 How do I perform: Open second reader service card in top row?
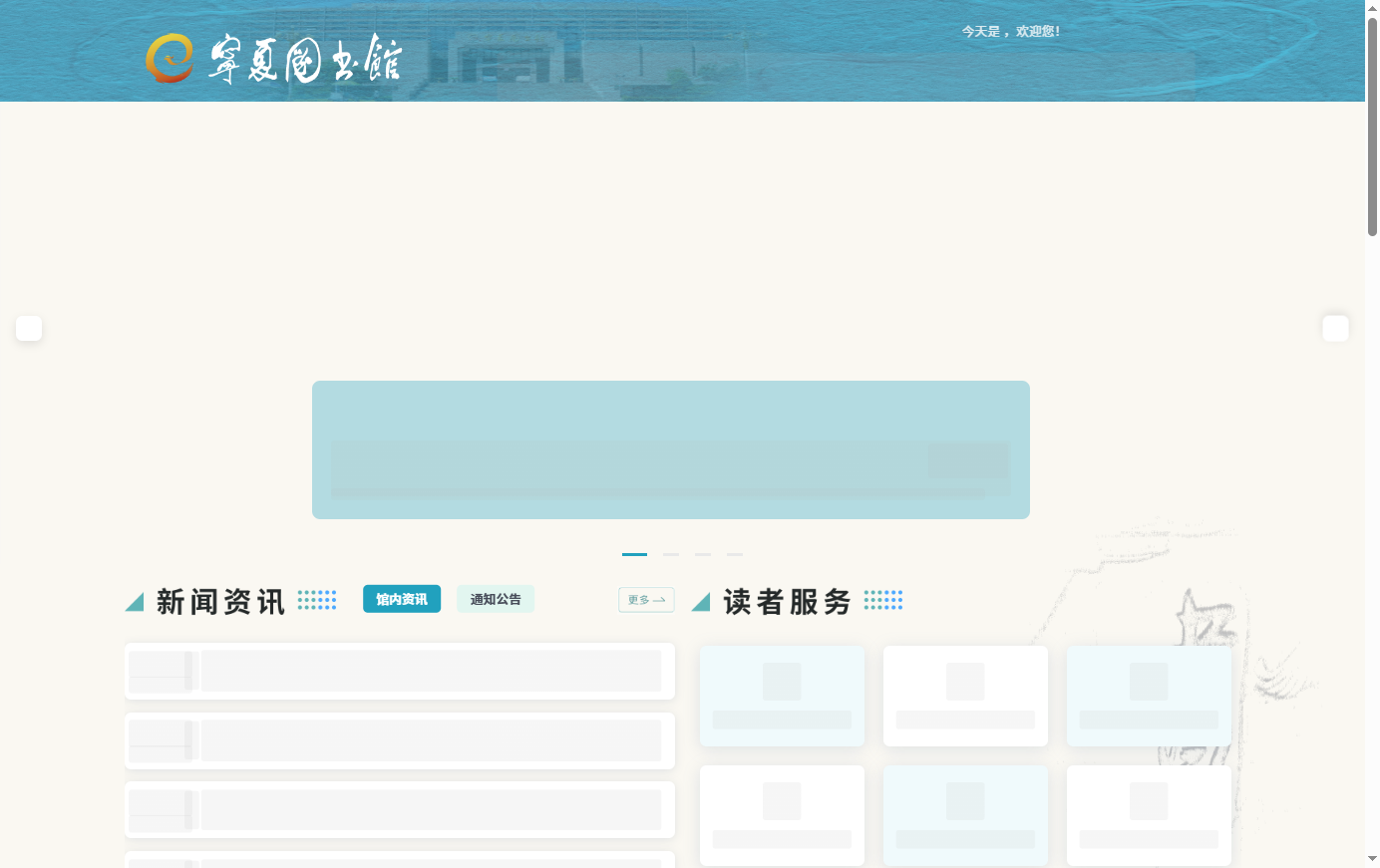[x=965, y=696]
